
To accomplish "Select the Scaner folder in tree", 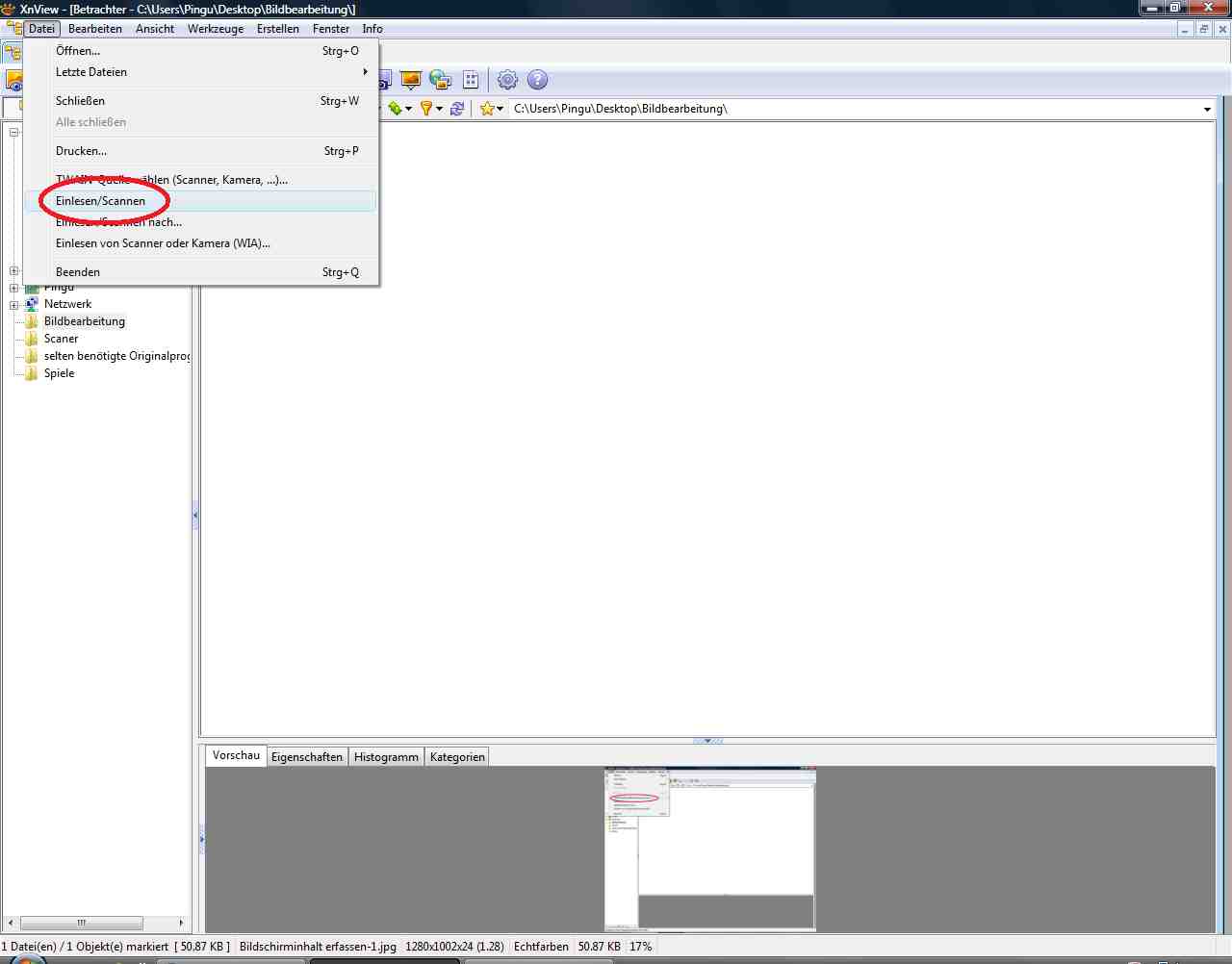I will point(61,339).
